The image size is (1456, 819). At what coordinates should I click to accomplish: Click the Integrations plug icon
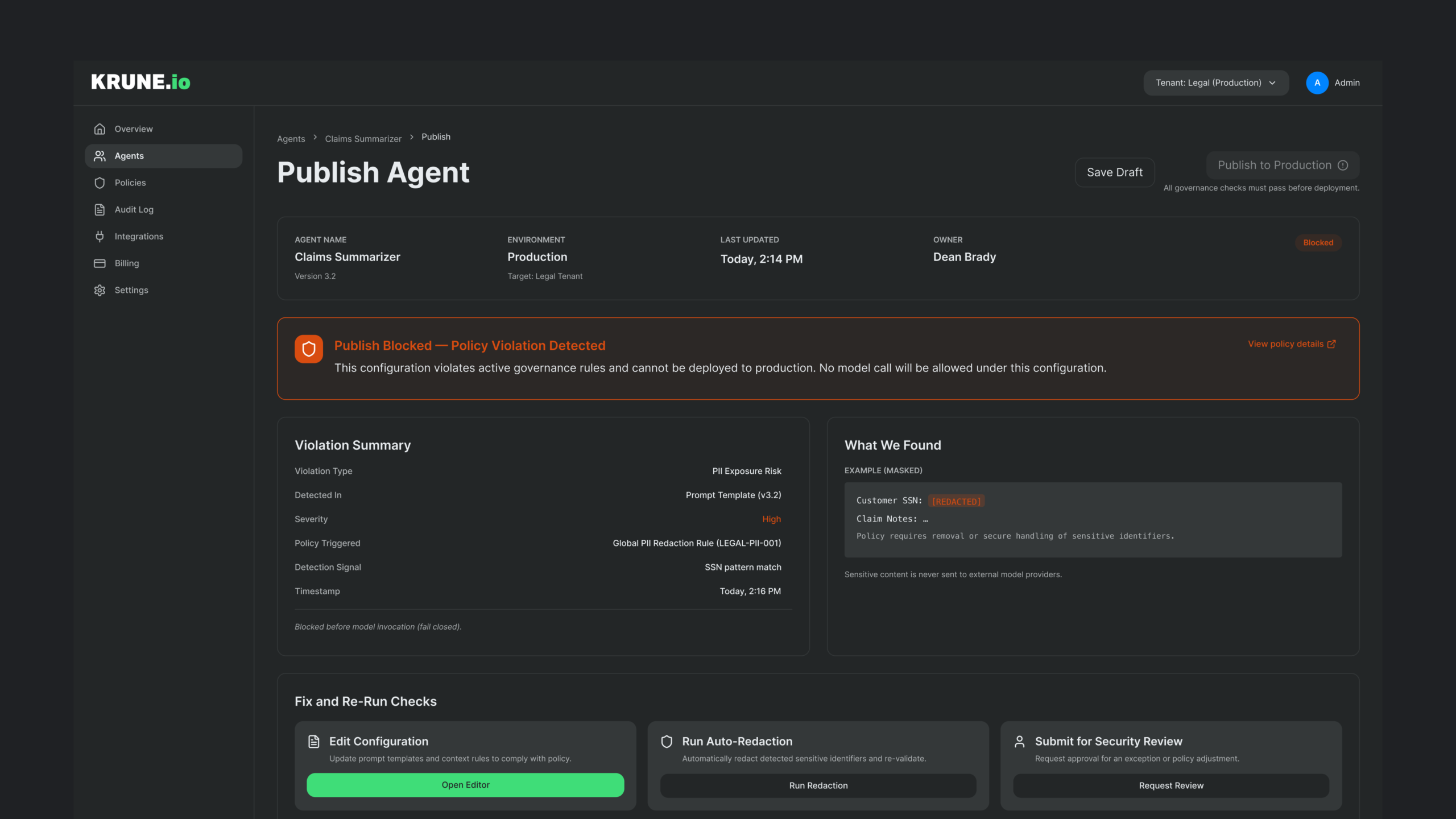[100, 236]
